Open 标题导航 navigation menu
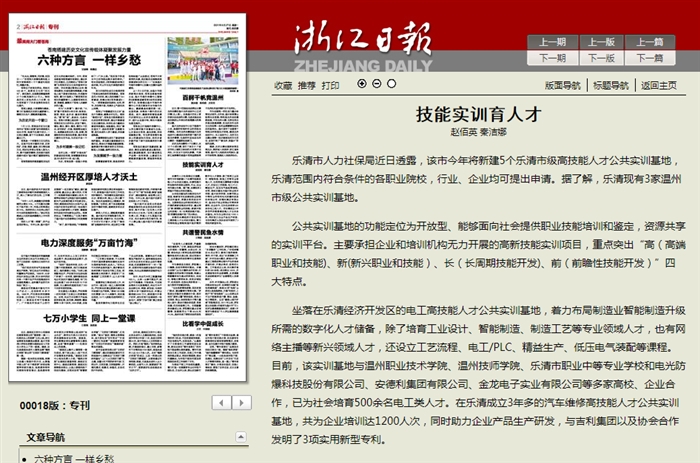This screenshot has height=463, width=700. [610, 86]
